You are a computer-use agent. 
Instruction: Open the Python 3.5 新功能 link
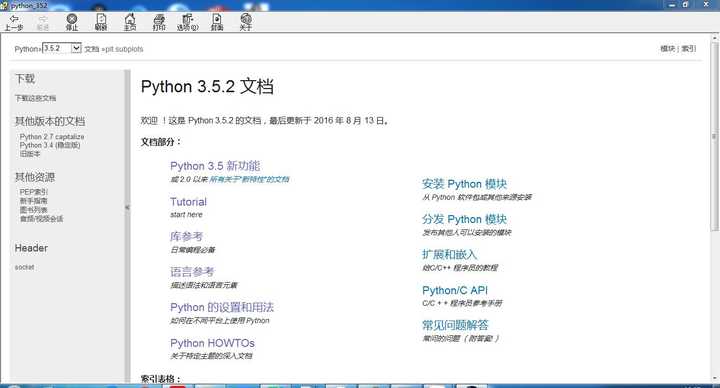[x=215, y=166]
